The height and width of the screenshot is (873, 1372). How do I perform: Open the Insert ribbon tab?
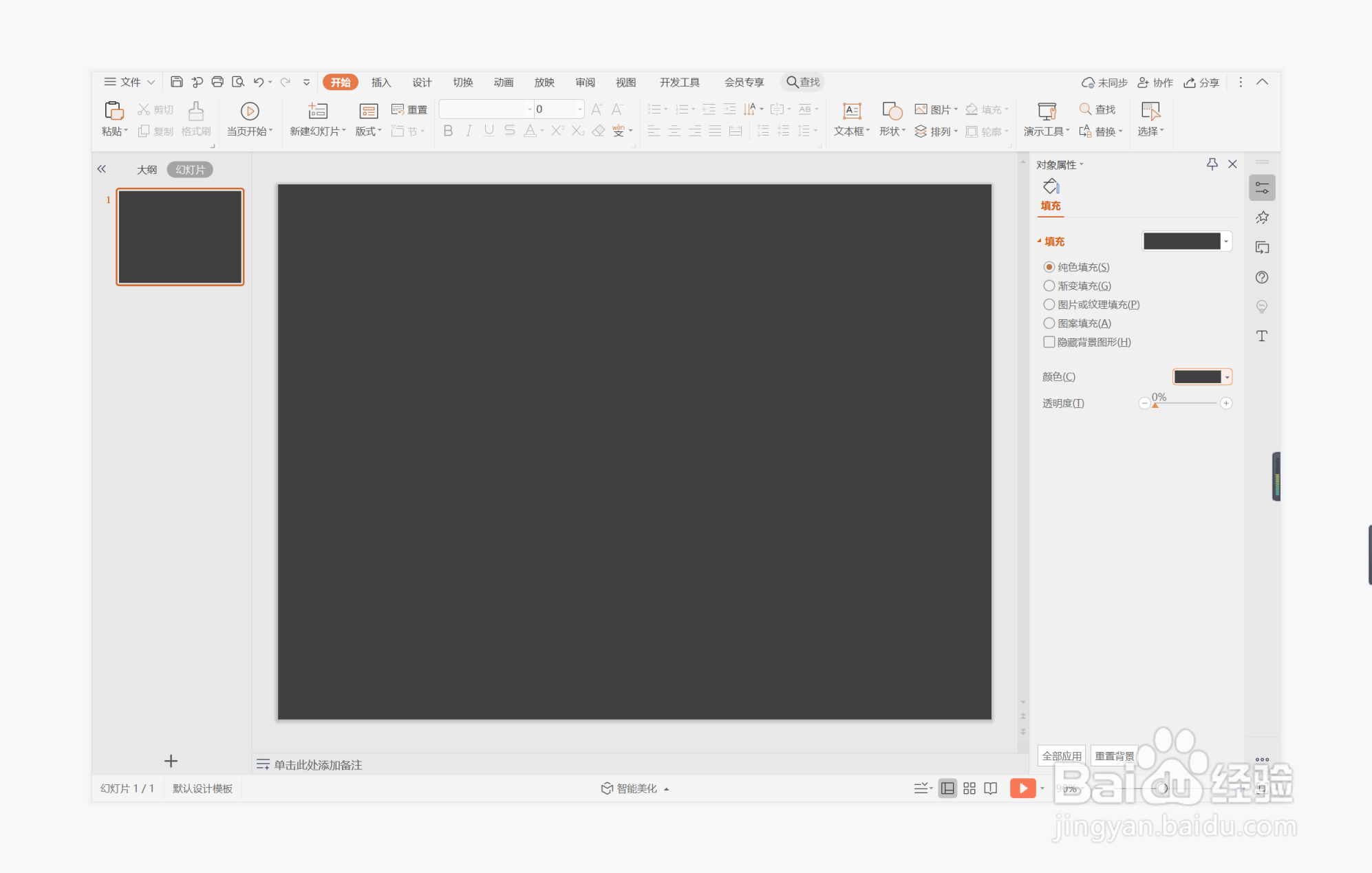point(381,82)
